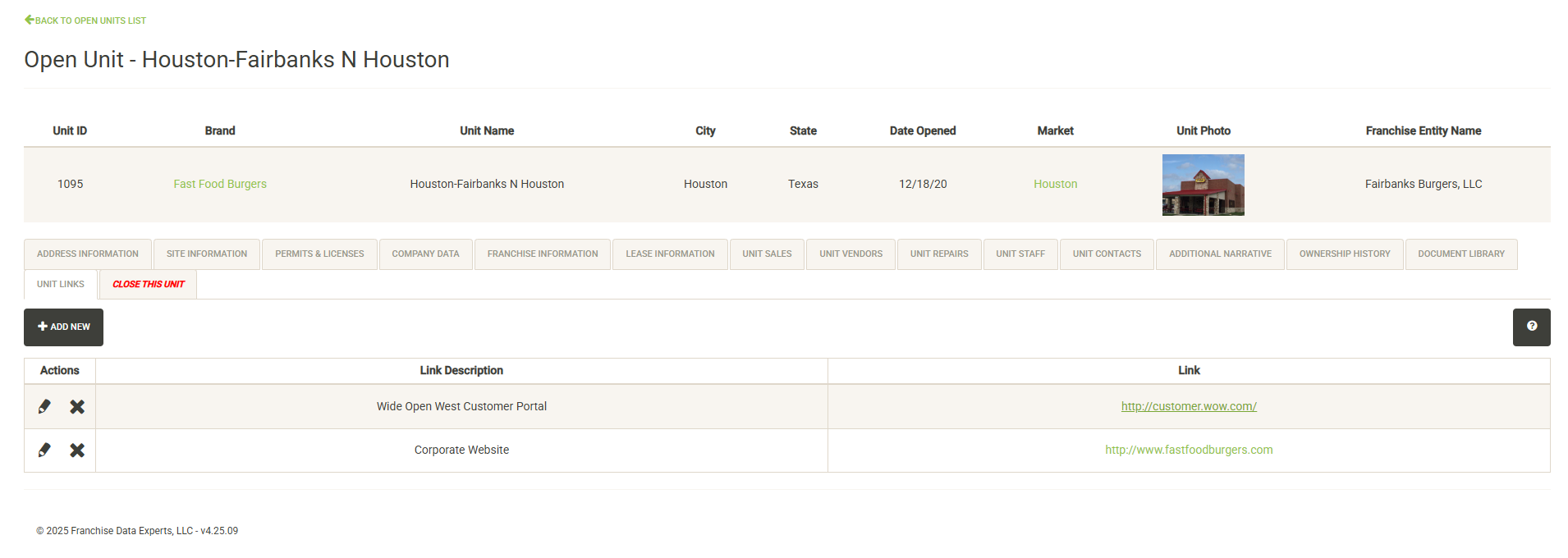Click pencil icon for Corporate Website row

[x=44, y=450]
